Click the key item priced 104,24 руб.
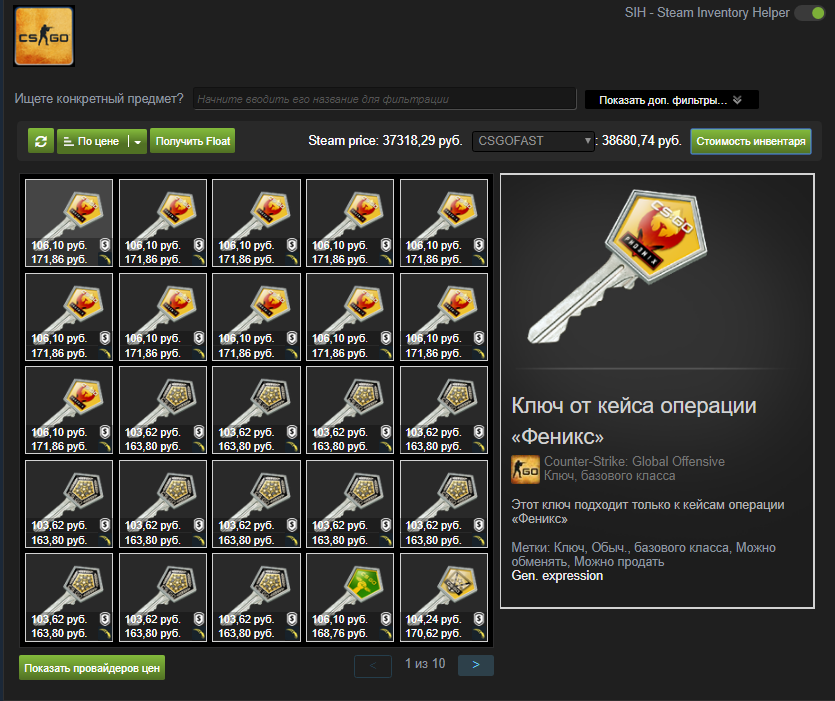This screenshot has height=701, width=835. (x=444, y=597)
